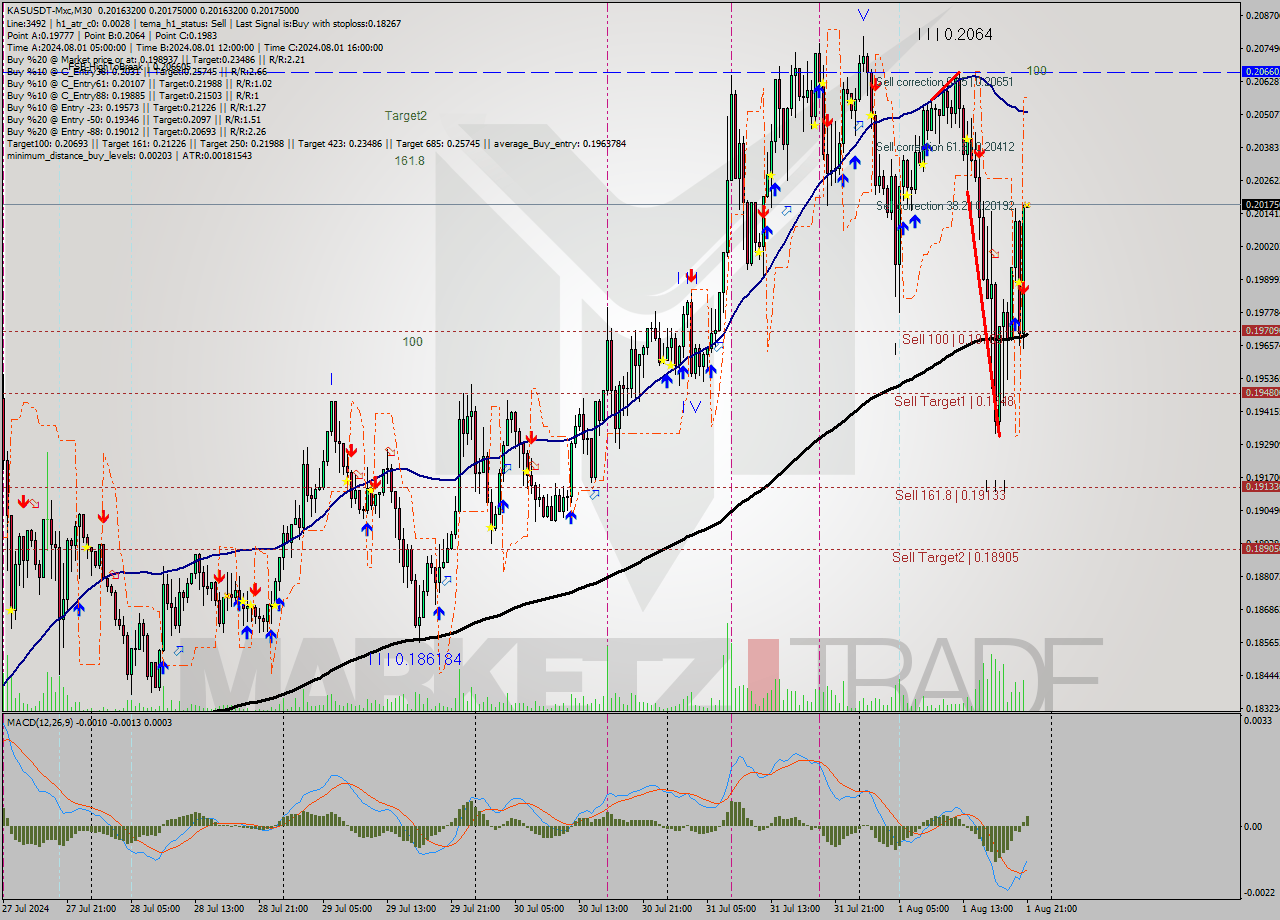Select the 28 Jul 13:00 time label
Screen dimensions: 1280x920
pyautogui.click(x=218, y=909)
